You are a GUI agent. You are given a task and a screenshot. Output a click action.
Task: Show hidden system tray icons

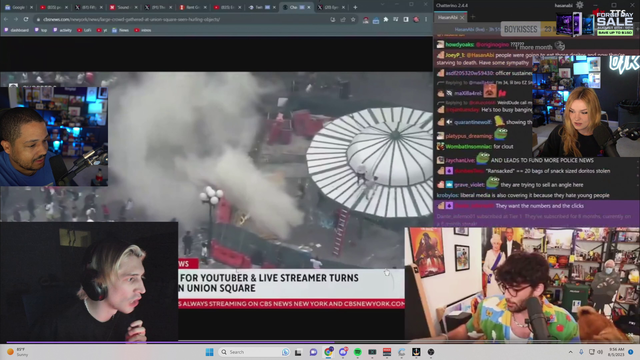pos(571,352)
